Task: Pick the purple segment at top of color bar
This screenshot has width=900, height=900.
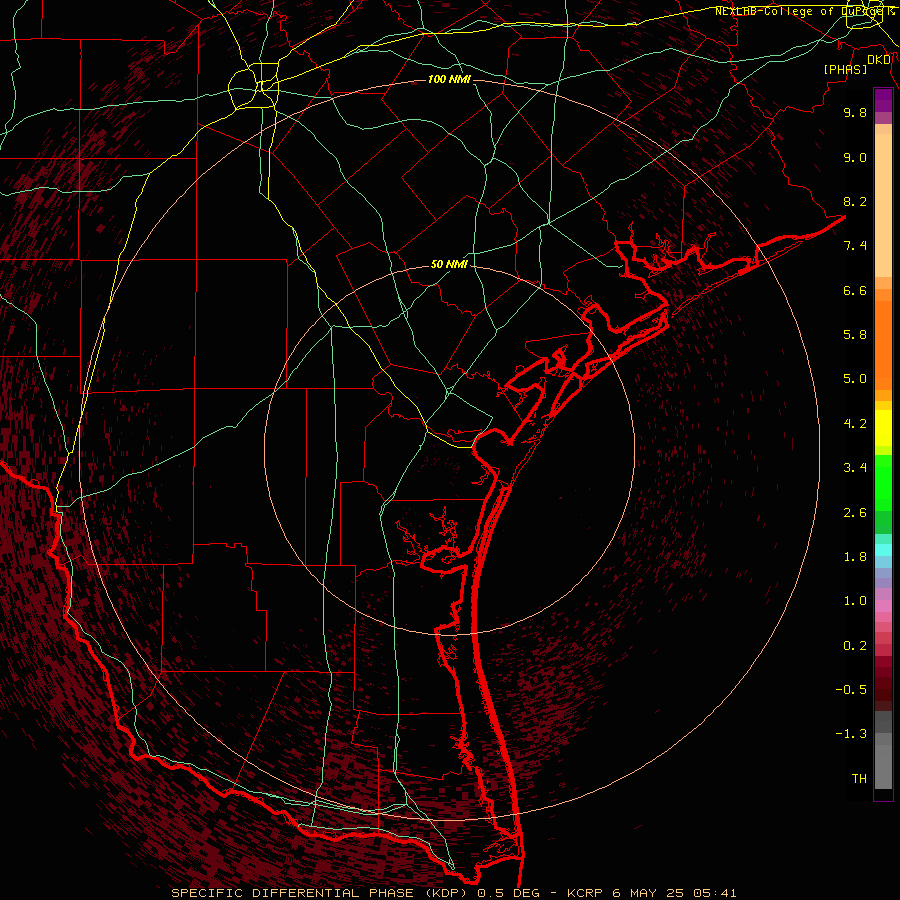Action: coord(883,100)
